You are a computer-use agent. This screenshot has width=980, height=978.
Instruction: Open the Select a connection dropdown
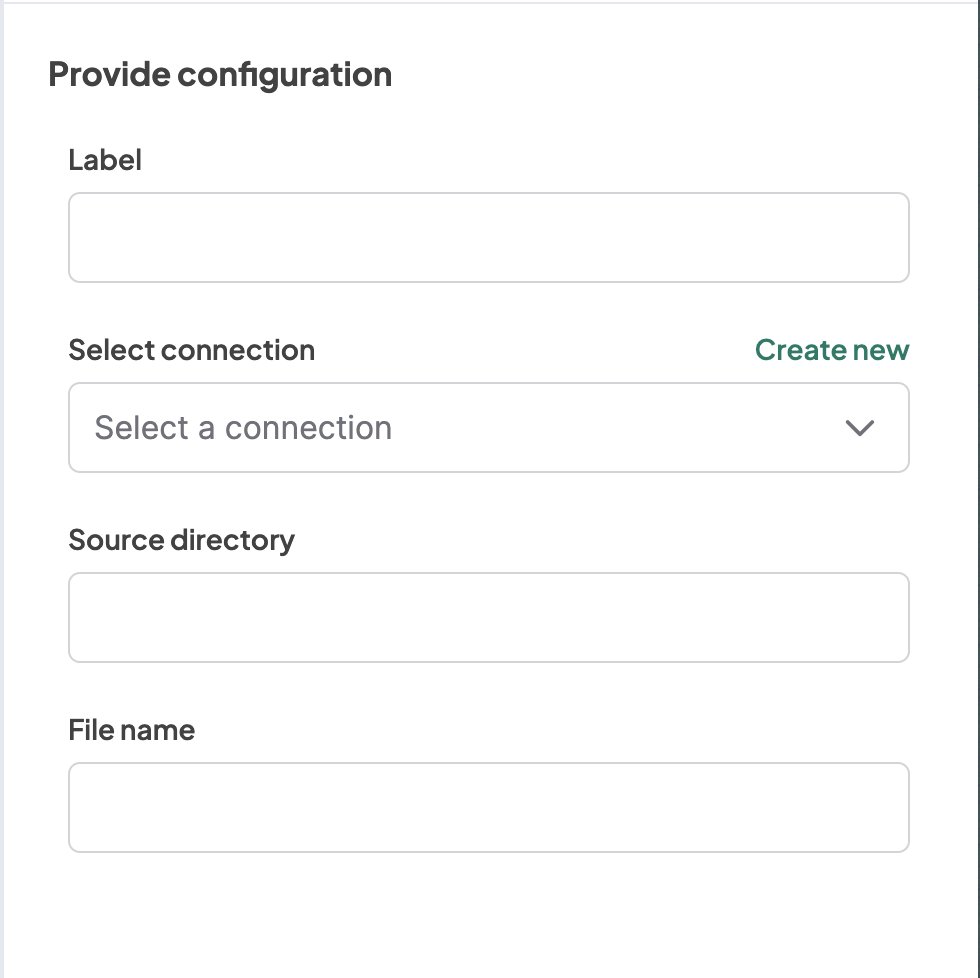pos(488,428)
